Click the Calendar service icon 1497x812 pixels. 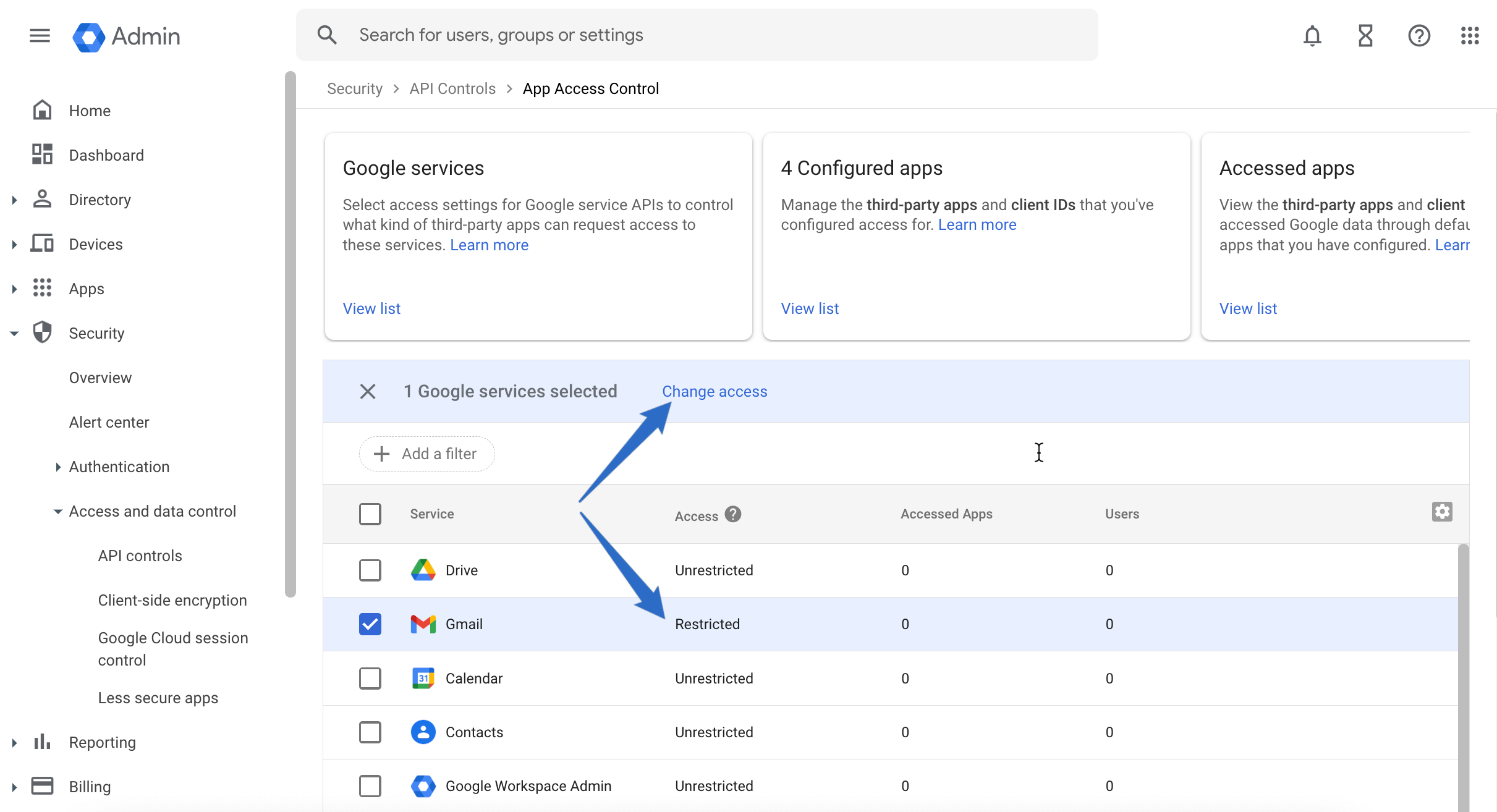tap(423, 678)
